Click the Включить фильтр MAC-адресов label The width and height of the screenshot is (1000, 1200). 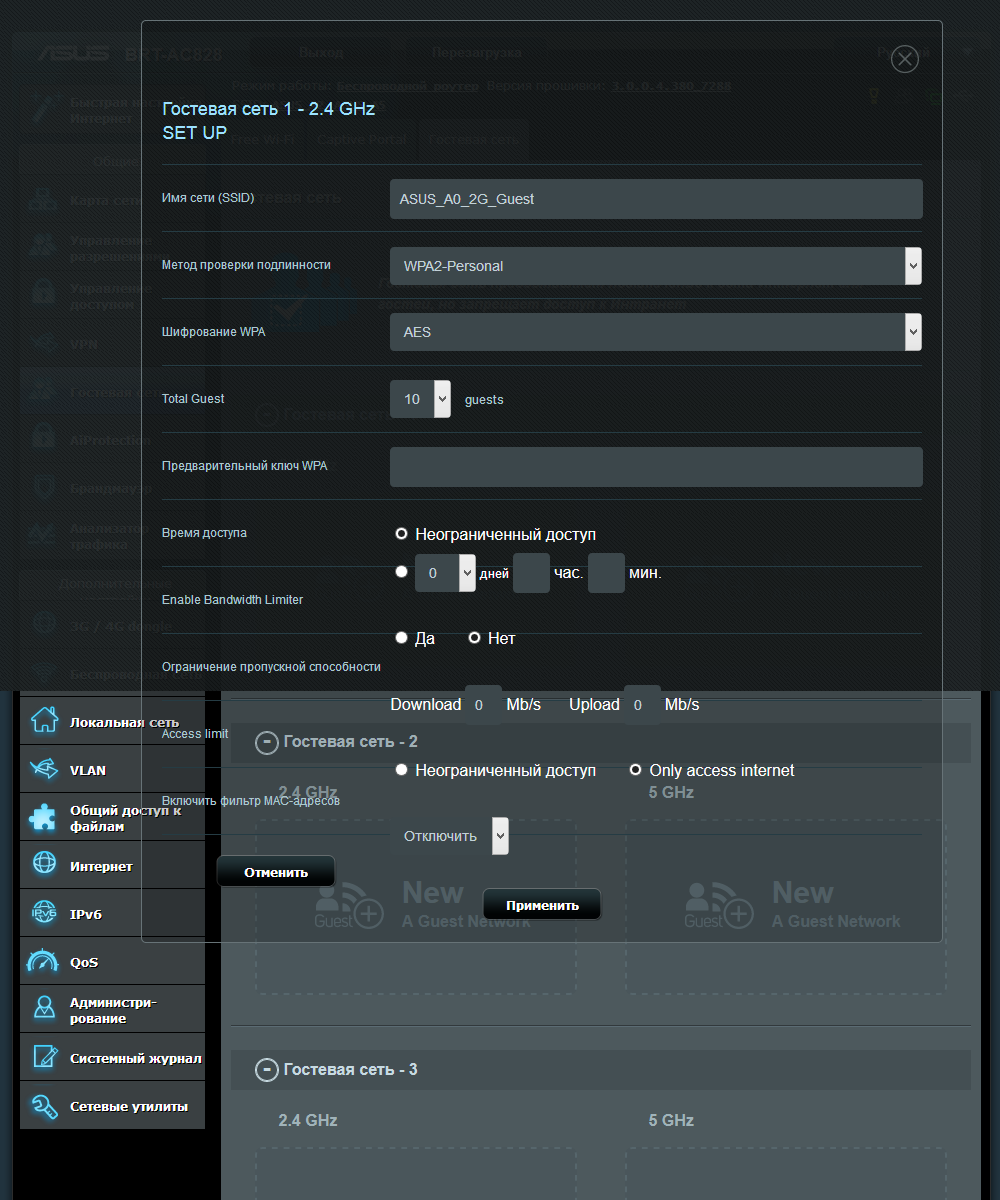250,801
